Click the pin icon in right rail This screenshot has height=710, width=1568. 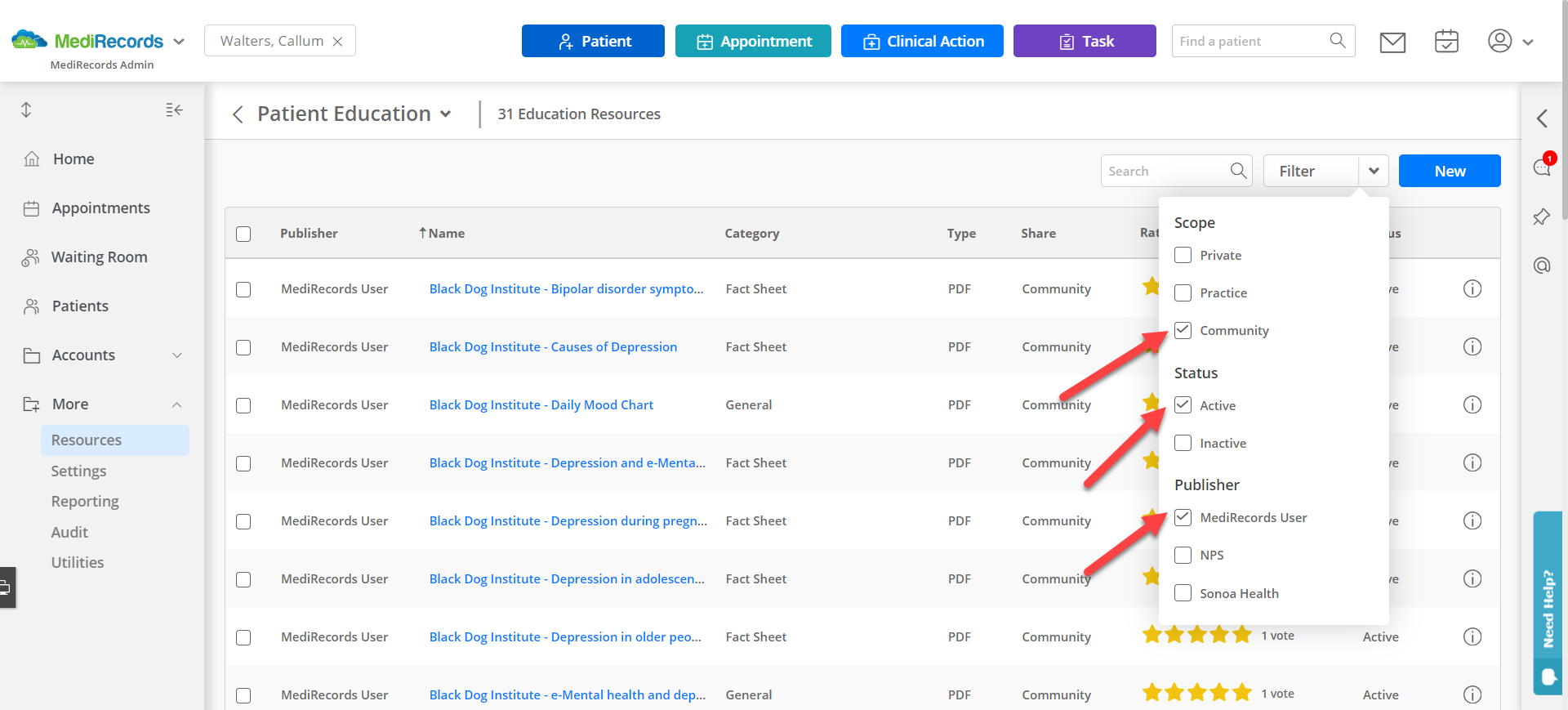(1542, 217)
